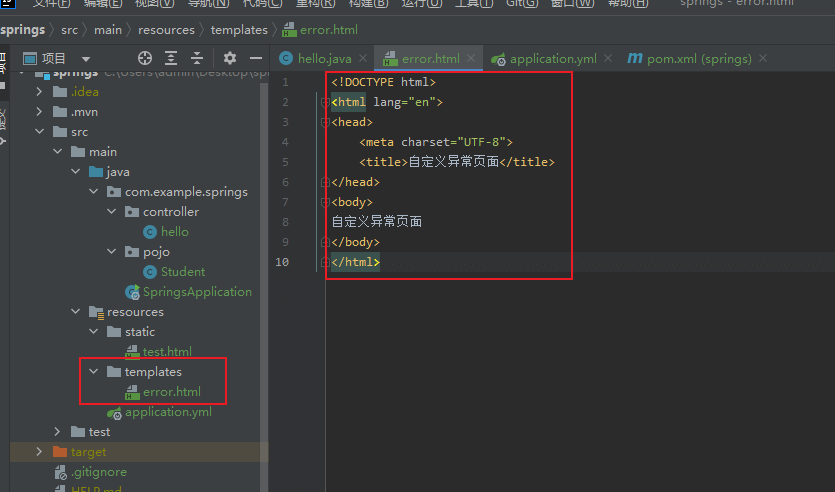Click breadcrumb 'springs'
Viewport: 835px width, 492px height.
click(22, 30)
